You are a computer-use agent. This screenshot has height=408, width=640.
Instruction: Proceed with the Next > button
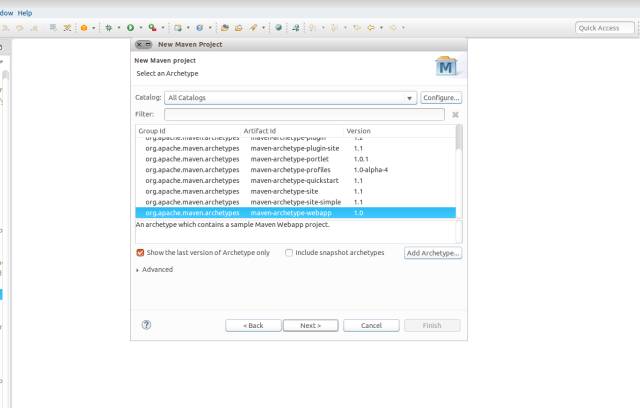pos(311,326)
